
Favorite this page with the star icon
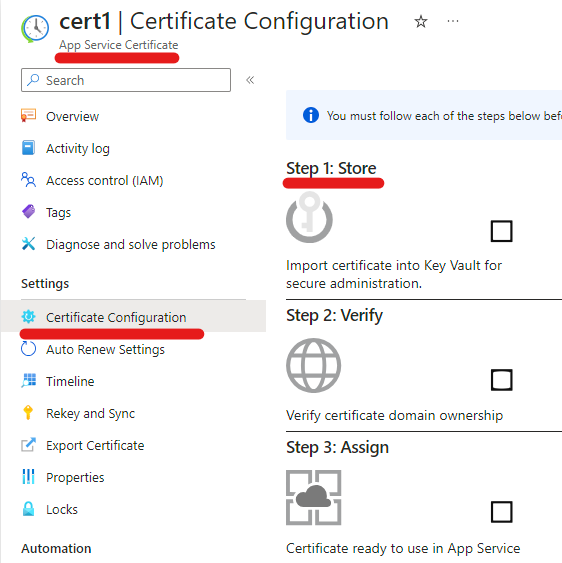coord(421,22)
